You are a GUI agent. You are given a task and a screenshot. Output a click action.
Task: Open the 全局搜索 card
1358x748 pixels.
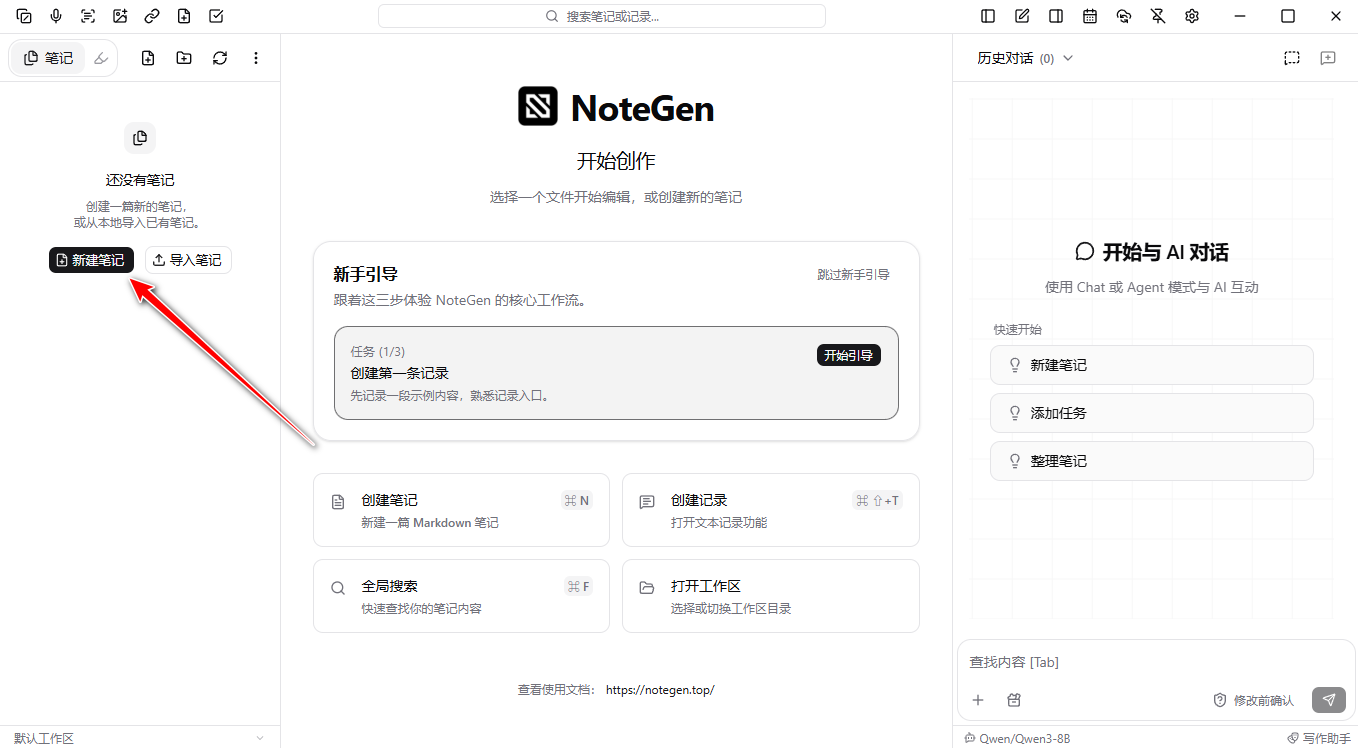coord(461,596)
